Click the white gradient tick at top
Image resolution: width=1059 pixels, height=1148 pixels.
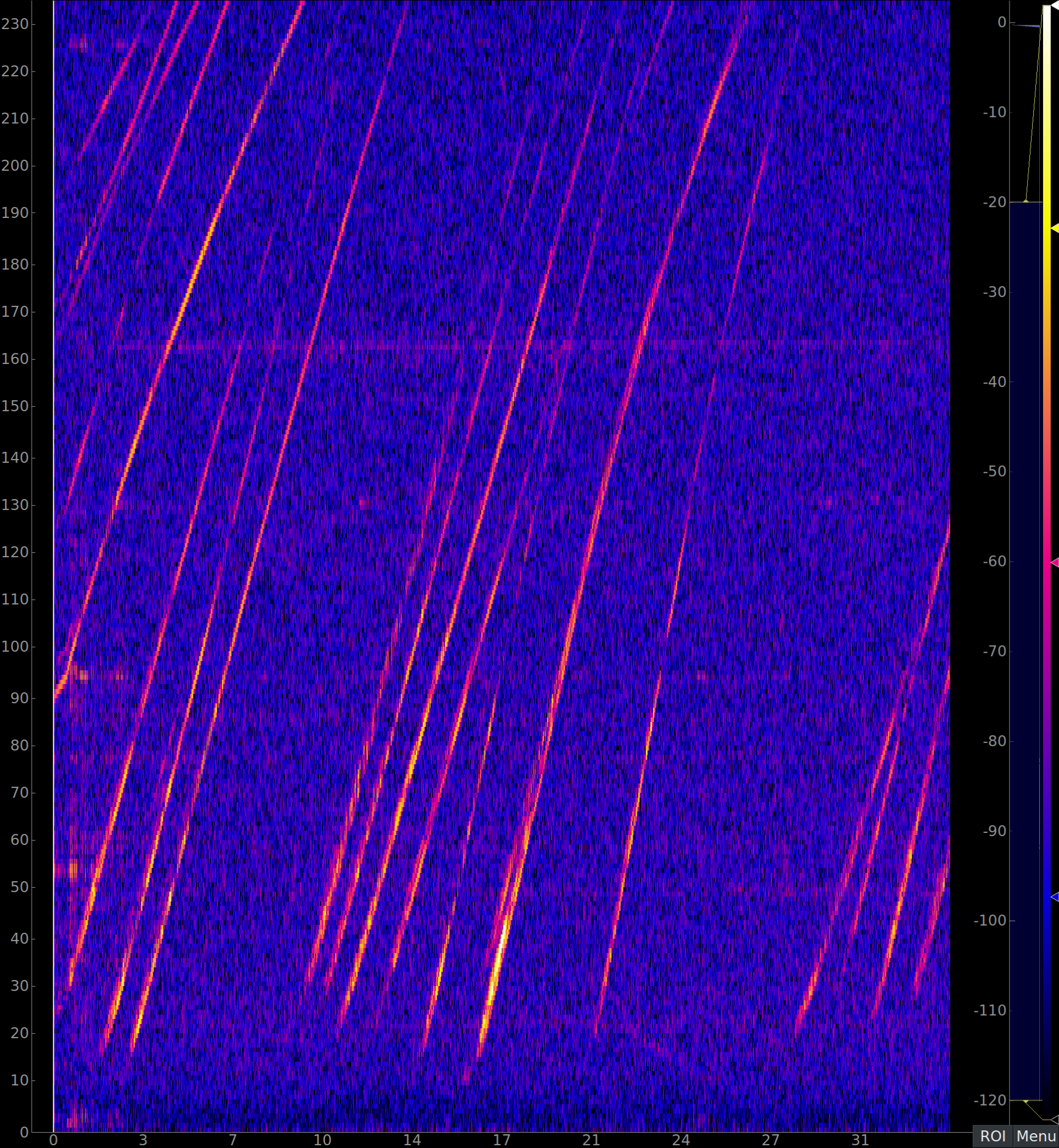1055,4
